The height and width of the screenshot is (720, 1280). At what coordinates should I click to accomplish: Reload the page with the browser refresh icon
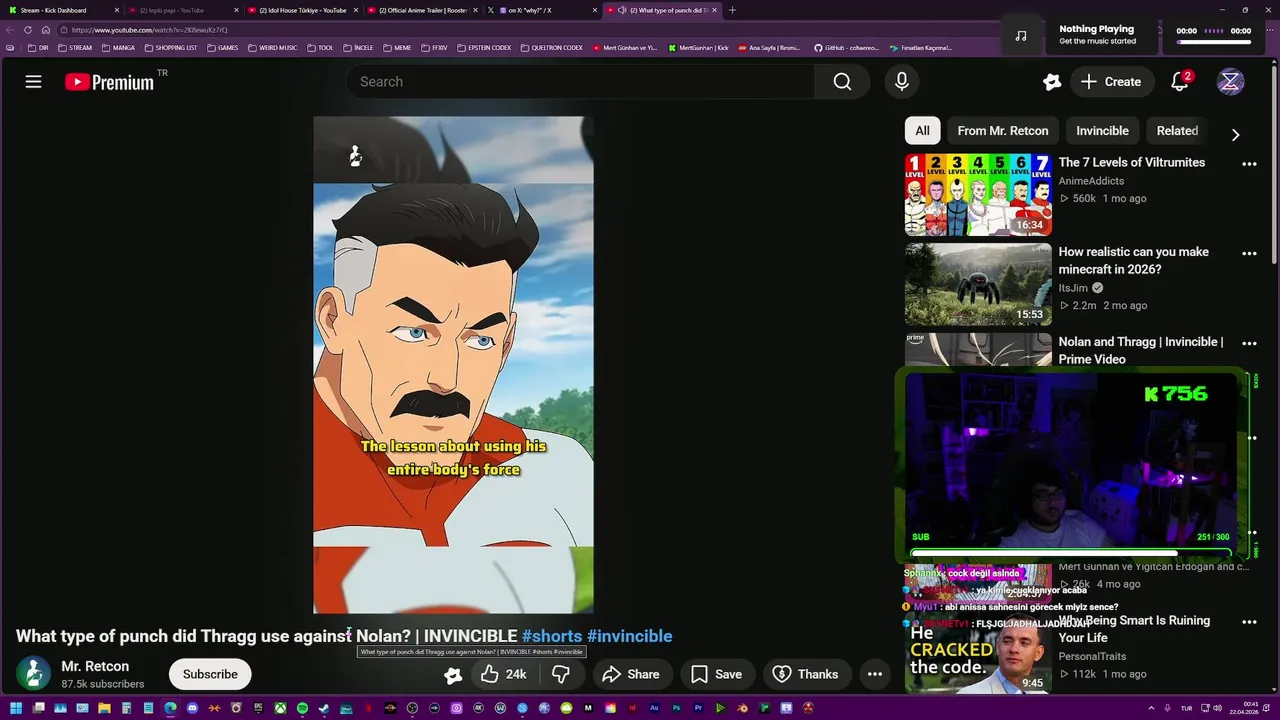point(28,30)
